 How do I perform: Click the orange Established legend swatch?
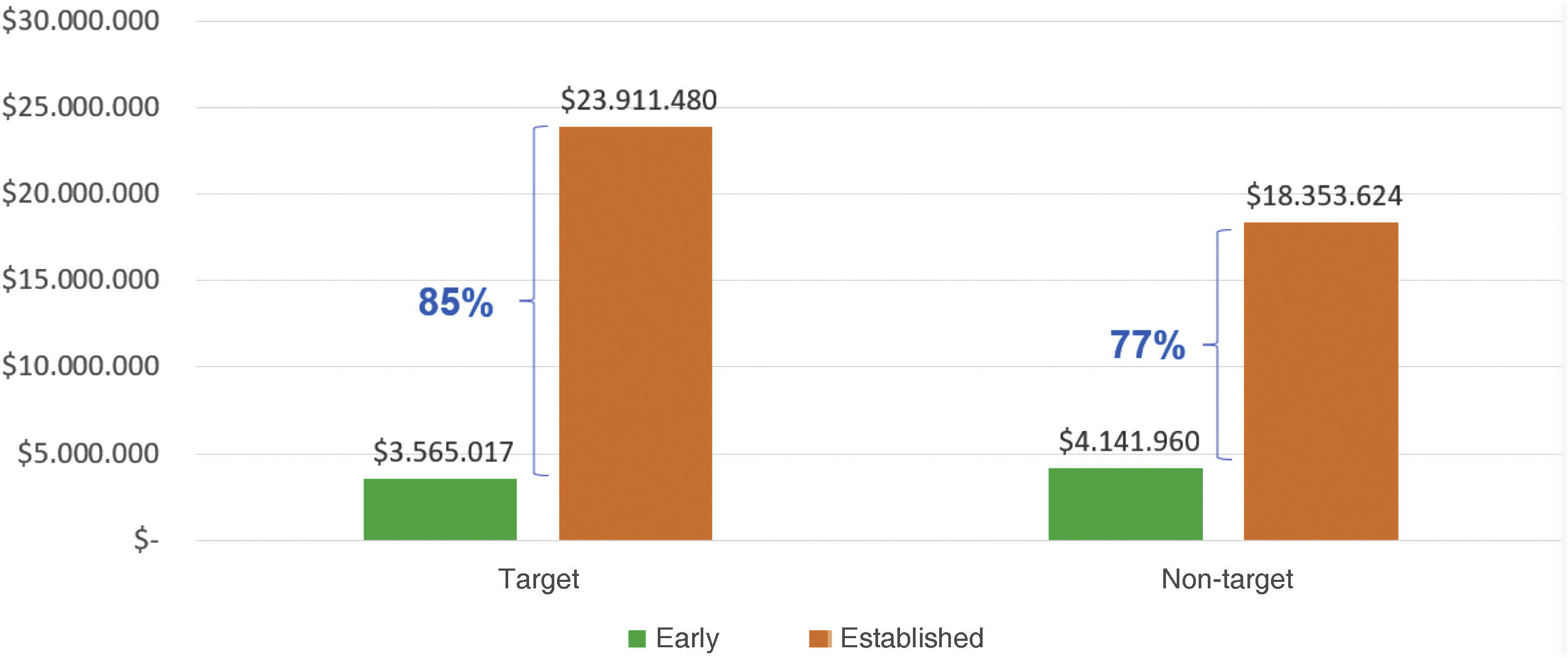[x=820, y=639]
